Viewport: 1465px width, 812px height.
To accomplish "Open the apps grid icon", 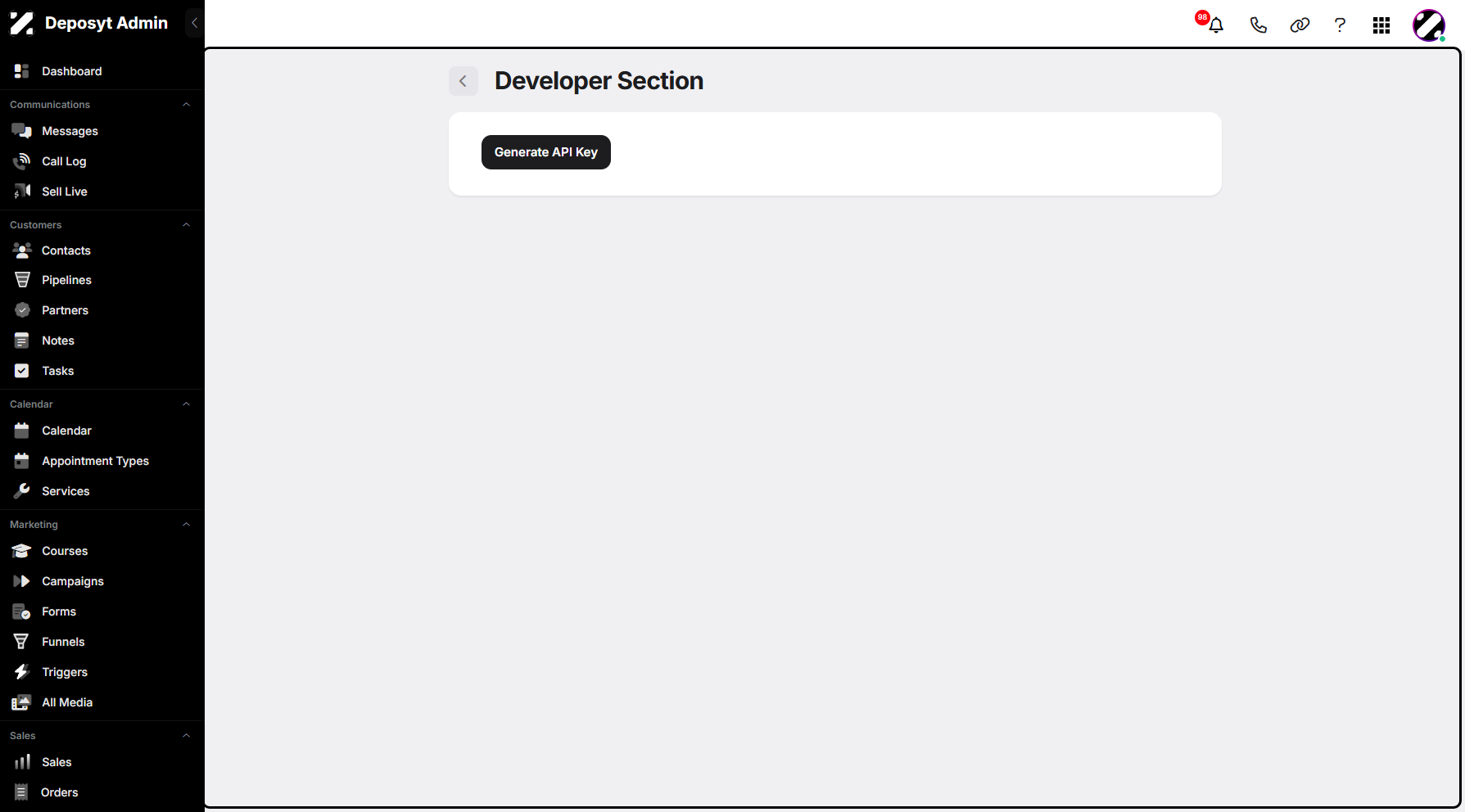I will [x=1381, y=25].
